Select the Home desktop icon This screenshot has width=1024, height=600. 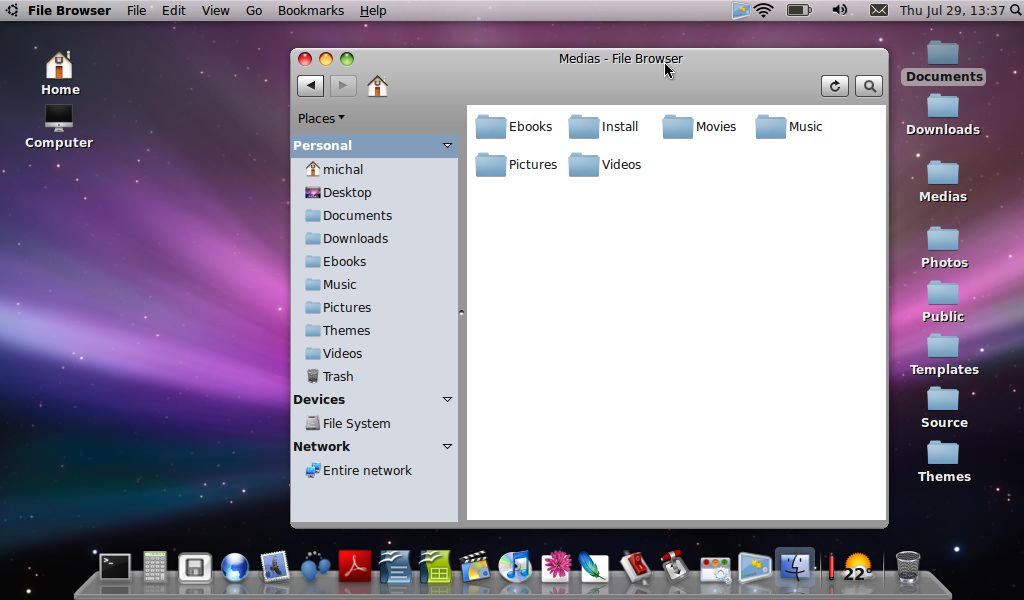60,74
